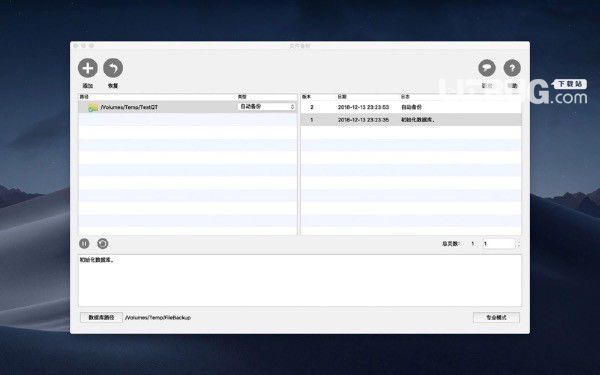Click the 日志 column header
The height and width of the screenshot is (375, 600).
click(405, 97)
